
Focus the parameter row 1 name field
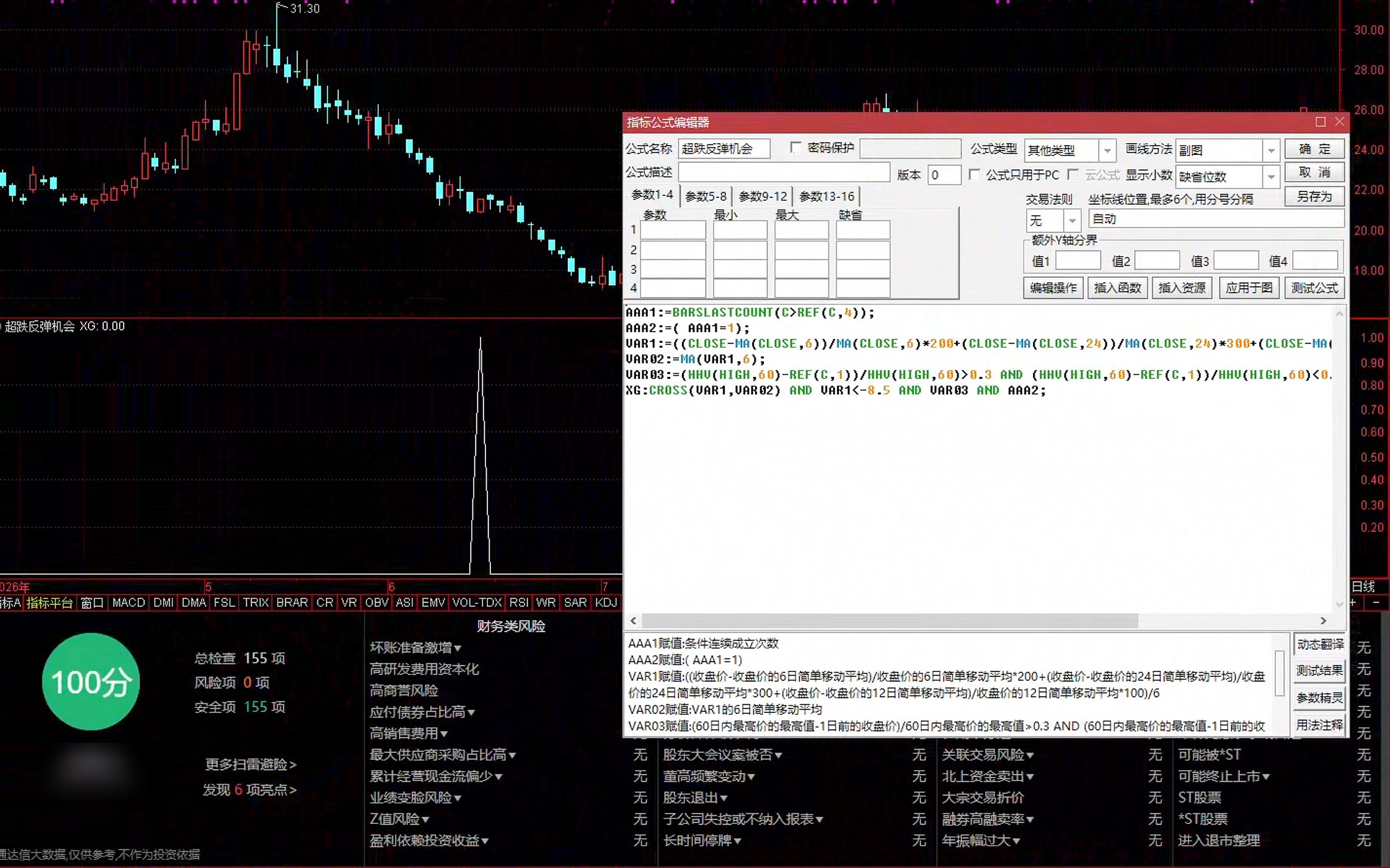click(x=673, y=230)
